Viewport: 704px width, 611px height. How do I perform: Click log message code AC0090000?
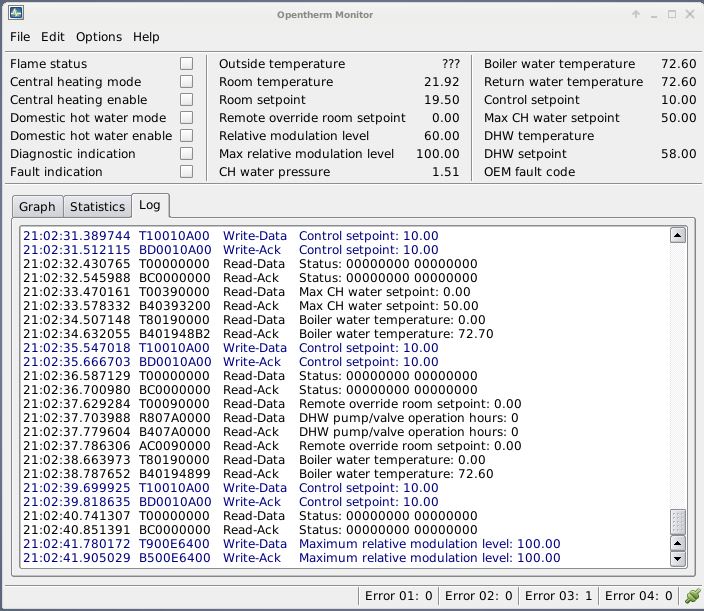click(175, 446)
